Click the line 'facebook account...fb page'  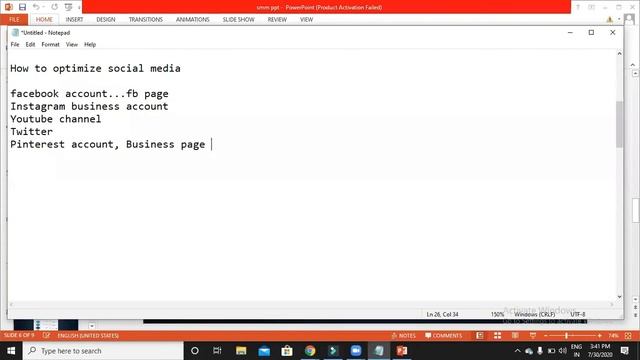pyautogui.click(x=89, y=94)
